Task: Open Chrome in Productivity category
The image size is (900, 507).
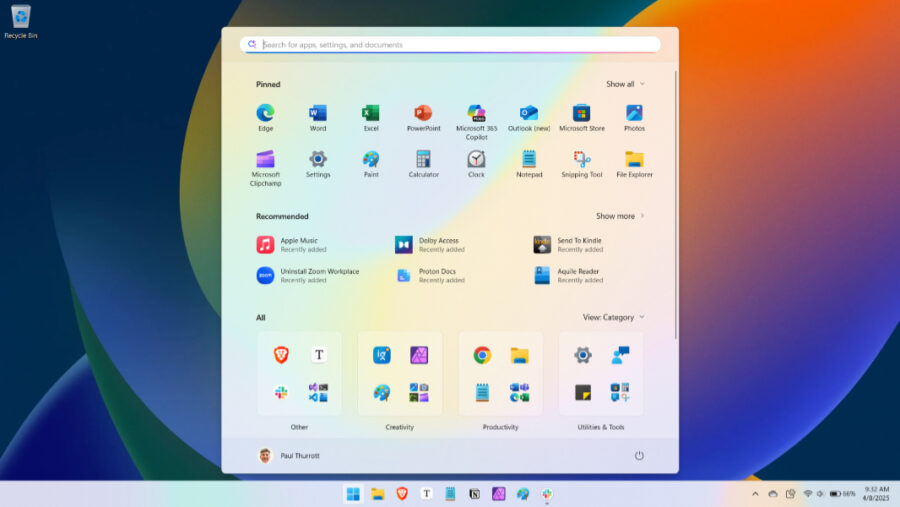Action: [x=482, y=355]
